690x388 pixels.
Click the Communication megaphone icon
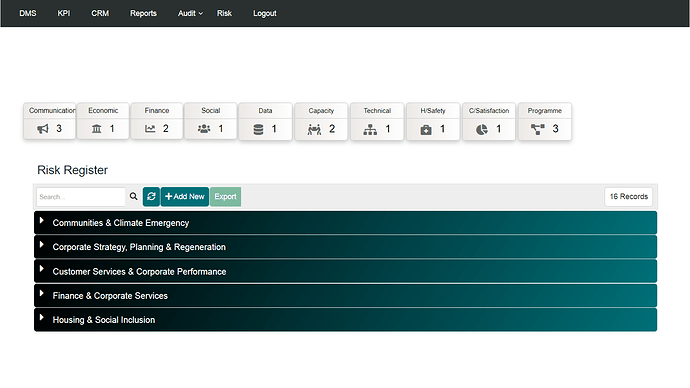[43, 129]
